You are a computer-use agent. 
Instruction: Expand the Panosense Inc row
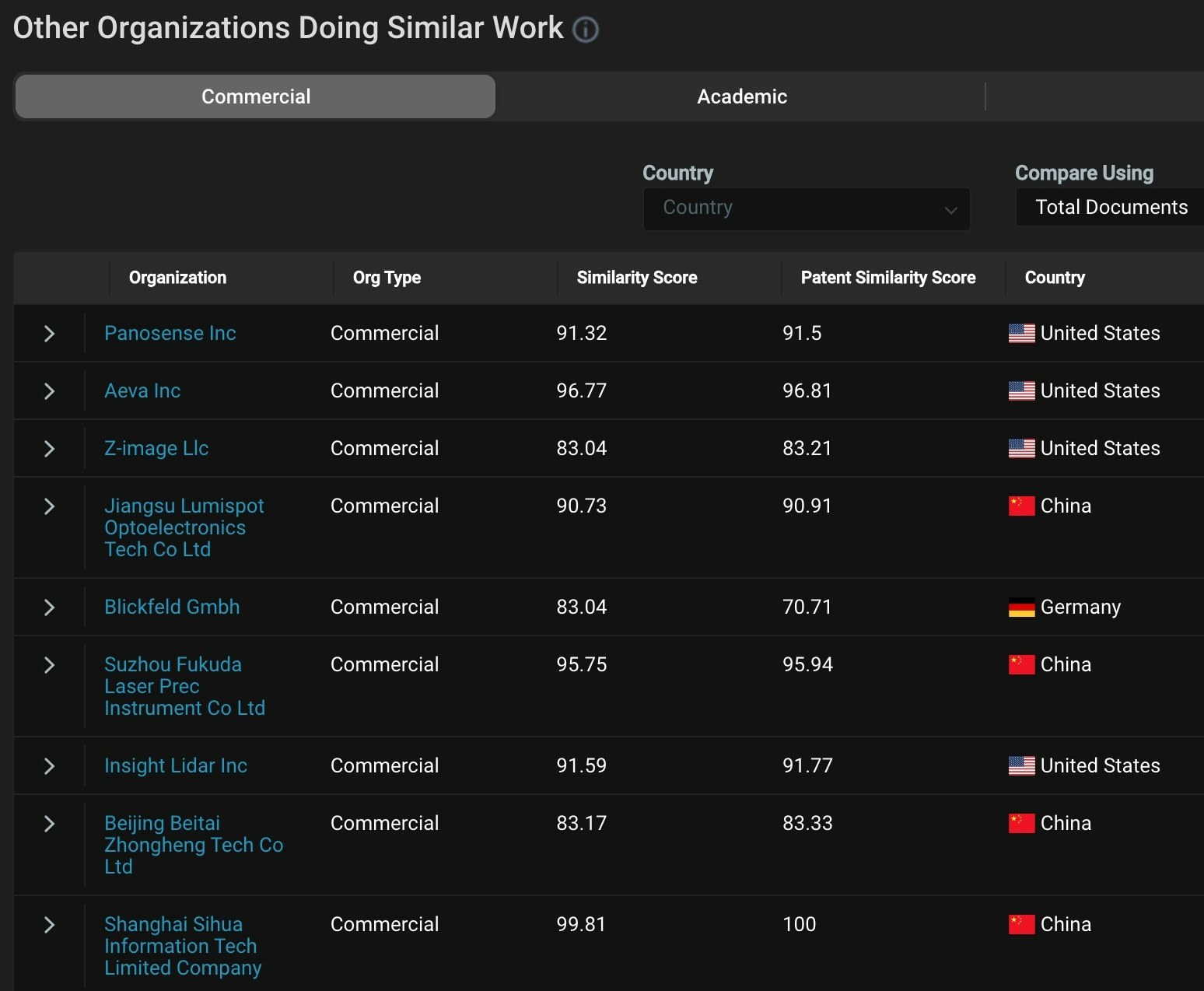click(49, 334)
